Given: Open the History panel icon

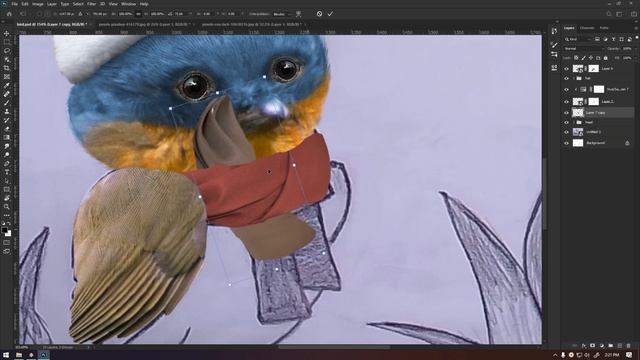Looking at the screenshot, I should pos(554,31).
